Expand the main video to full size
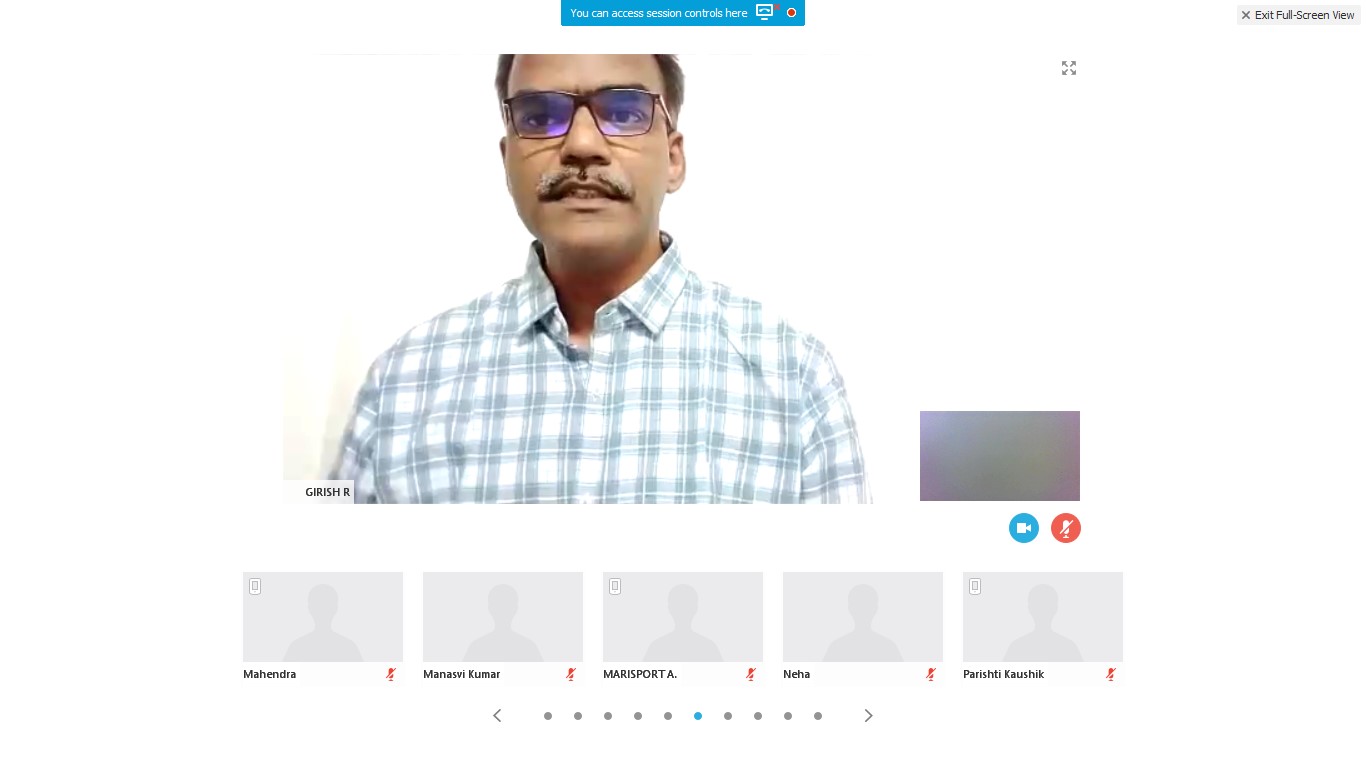Viewport: 1366px width, 768px height. (1069, 68)
